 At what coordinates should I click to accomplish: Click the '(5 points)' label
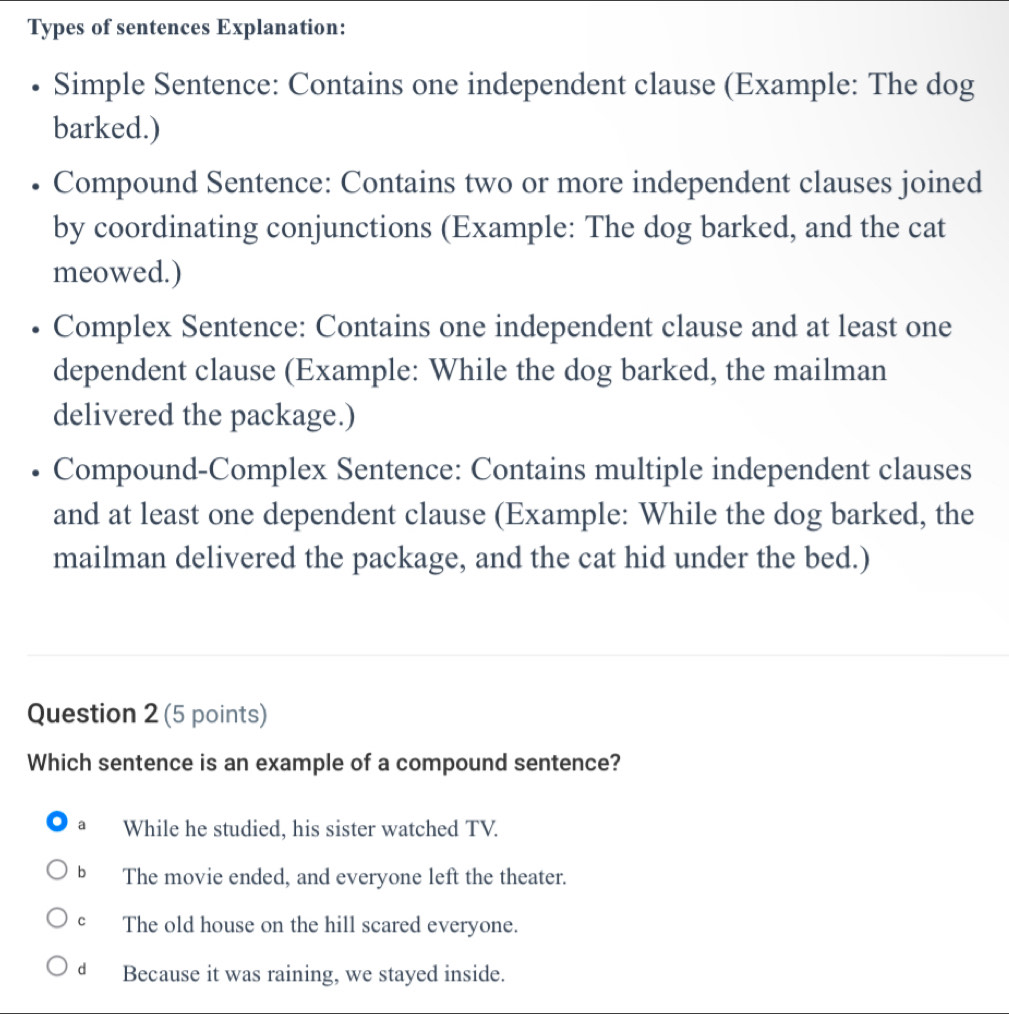(x=213, y=715)
